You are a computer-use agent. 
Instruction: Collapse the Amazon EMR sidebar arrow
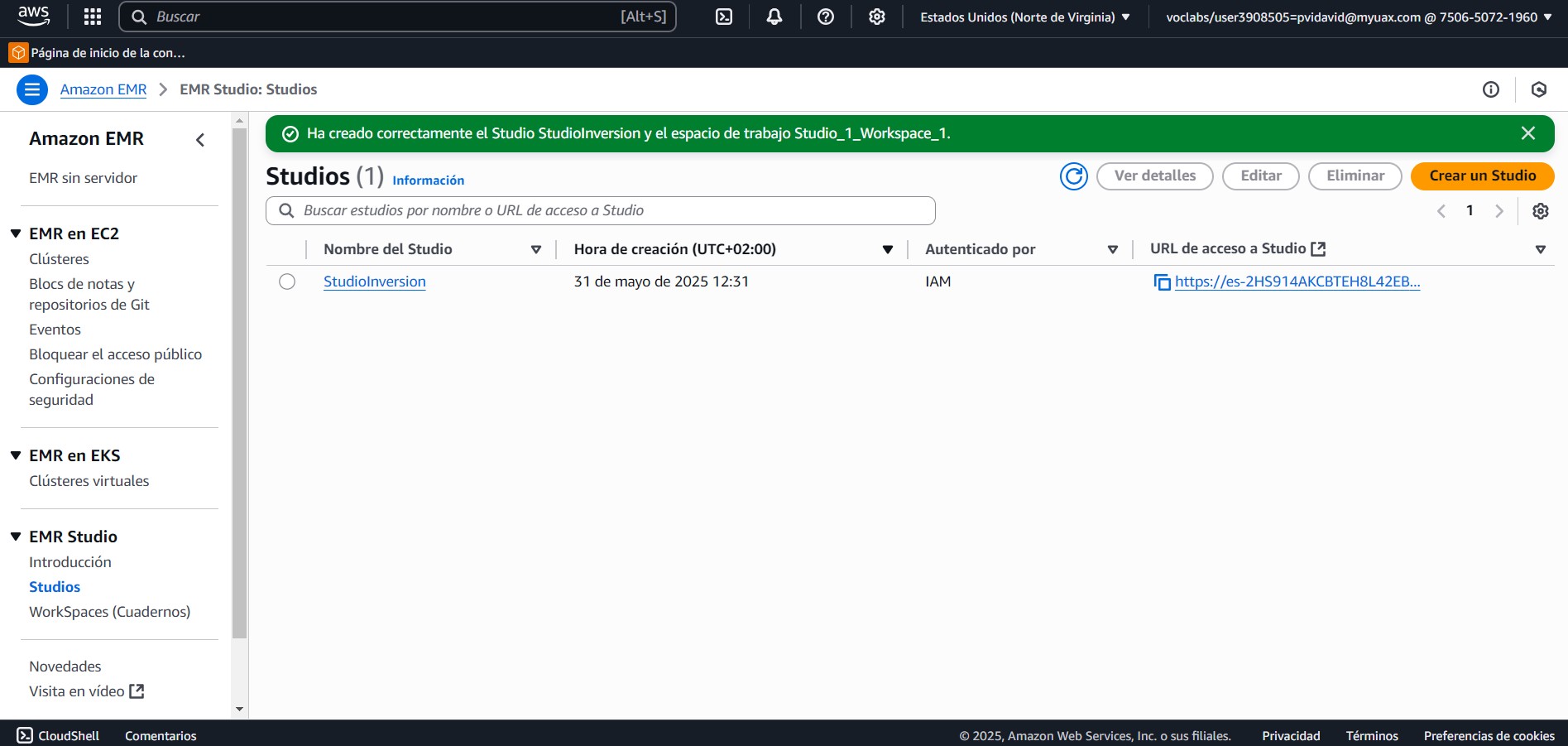coord(200,140)
